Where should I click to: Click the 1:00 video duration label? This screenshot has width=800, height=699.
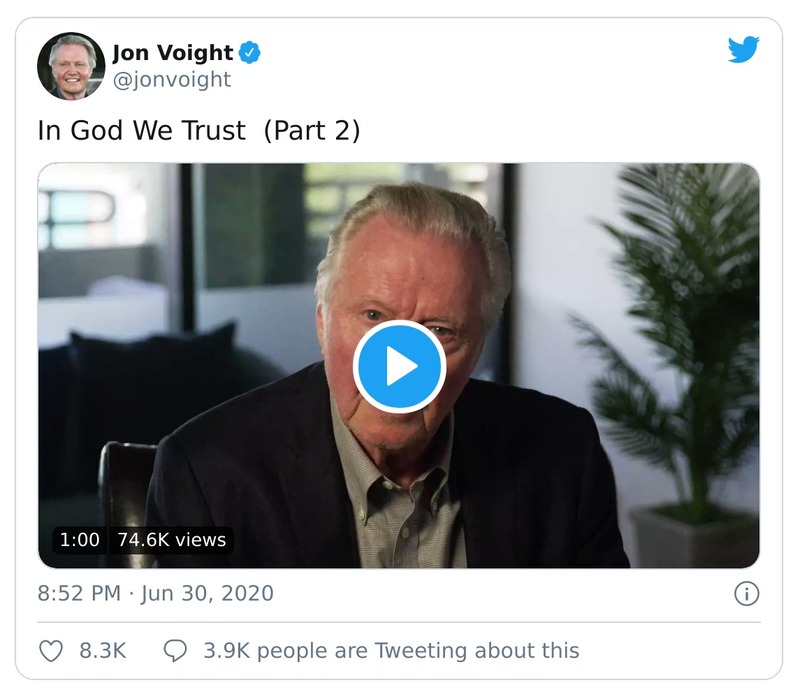pyautogui.click(x=80, y=540)
